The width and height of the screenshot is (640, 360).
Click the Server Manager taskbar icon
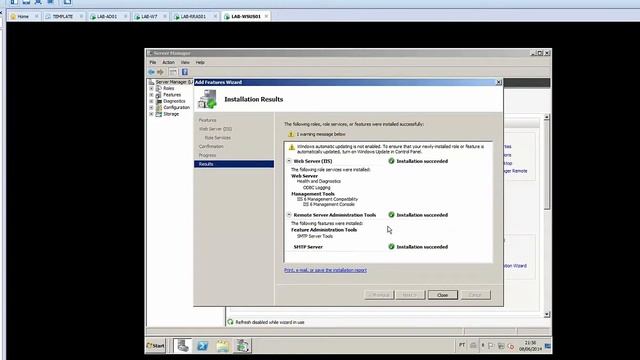pyautogui.click(x=183, y=346)
